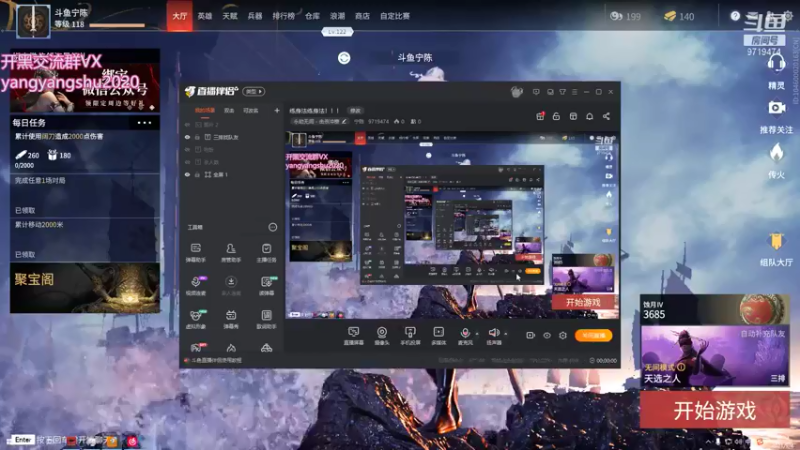Click the 天选之人 game mode card
The height and width of the screenshot is (450, 800).
pos(715,356)
